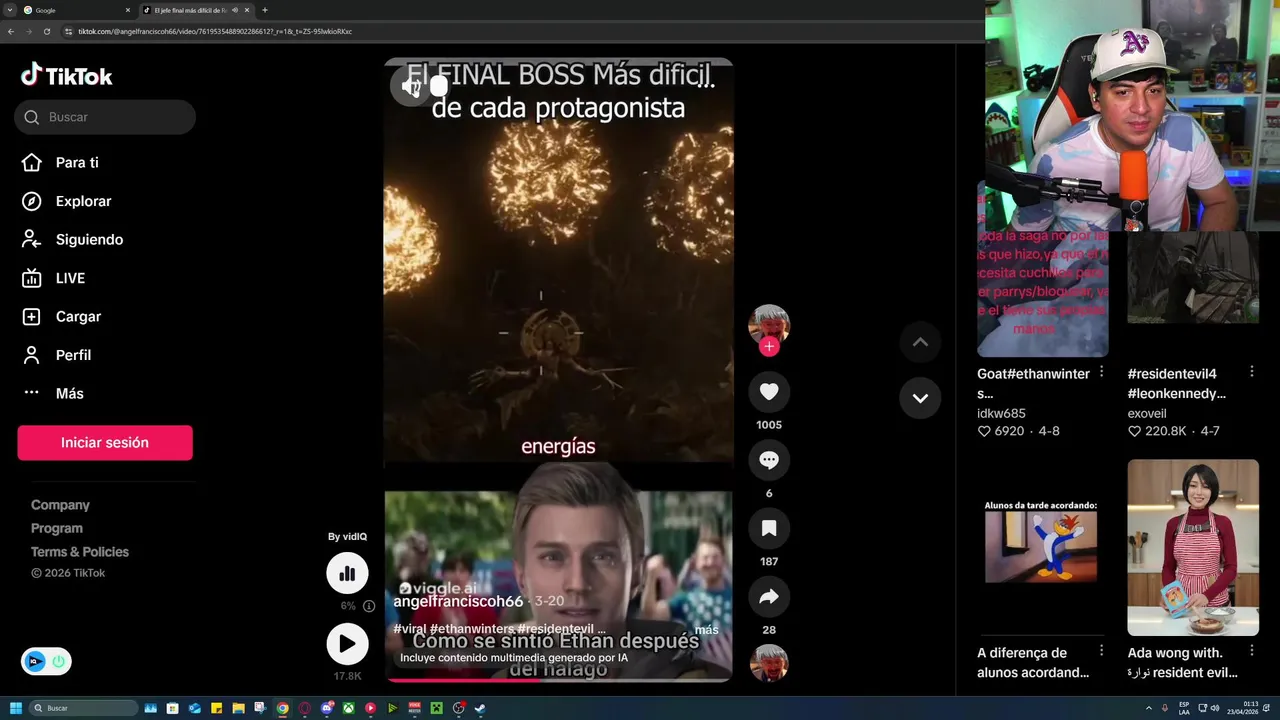Like the video with the heart icon

pos(769,392)
